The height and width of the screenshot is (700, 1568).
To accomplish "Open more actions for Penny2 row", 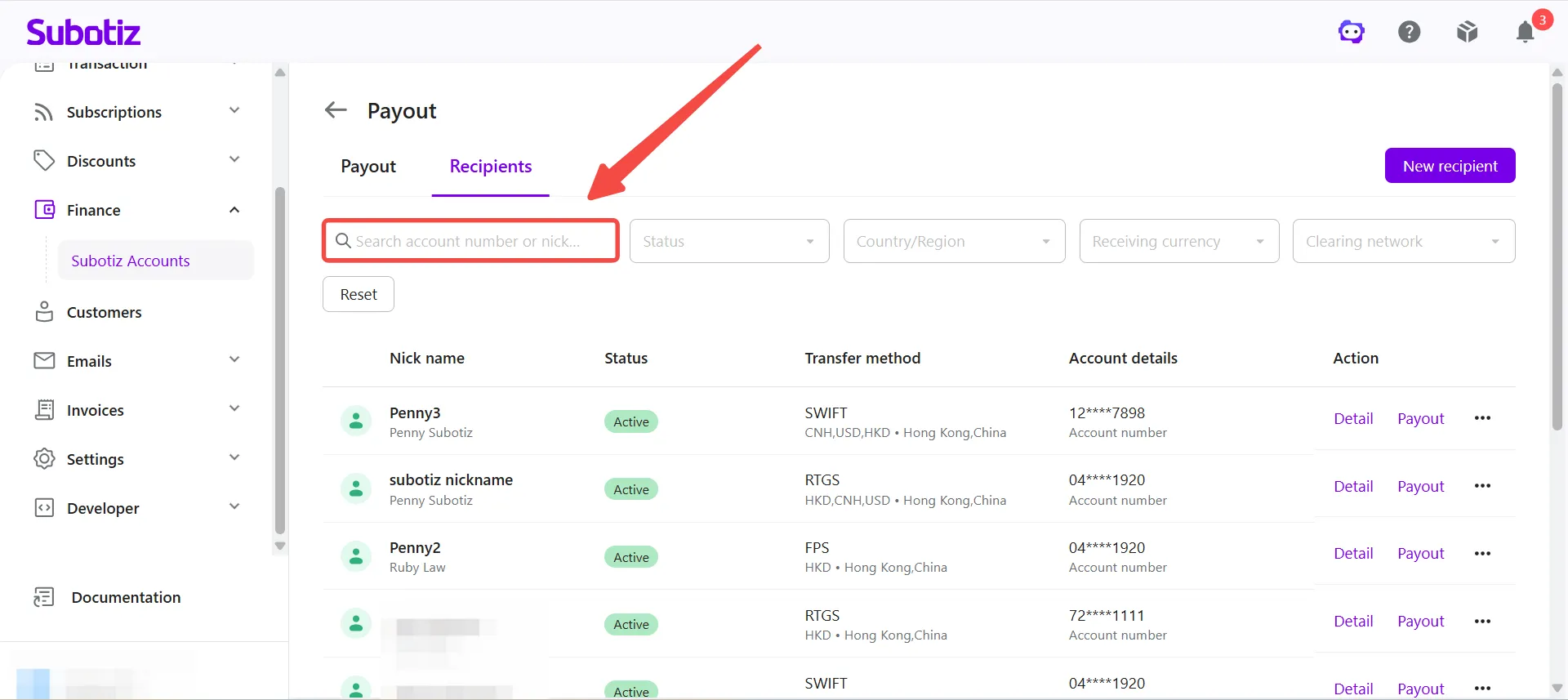I will click(x=1483, y=554).
